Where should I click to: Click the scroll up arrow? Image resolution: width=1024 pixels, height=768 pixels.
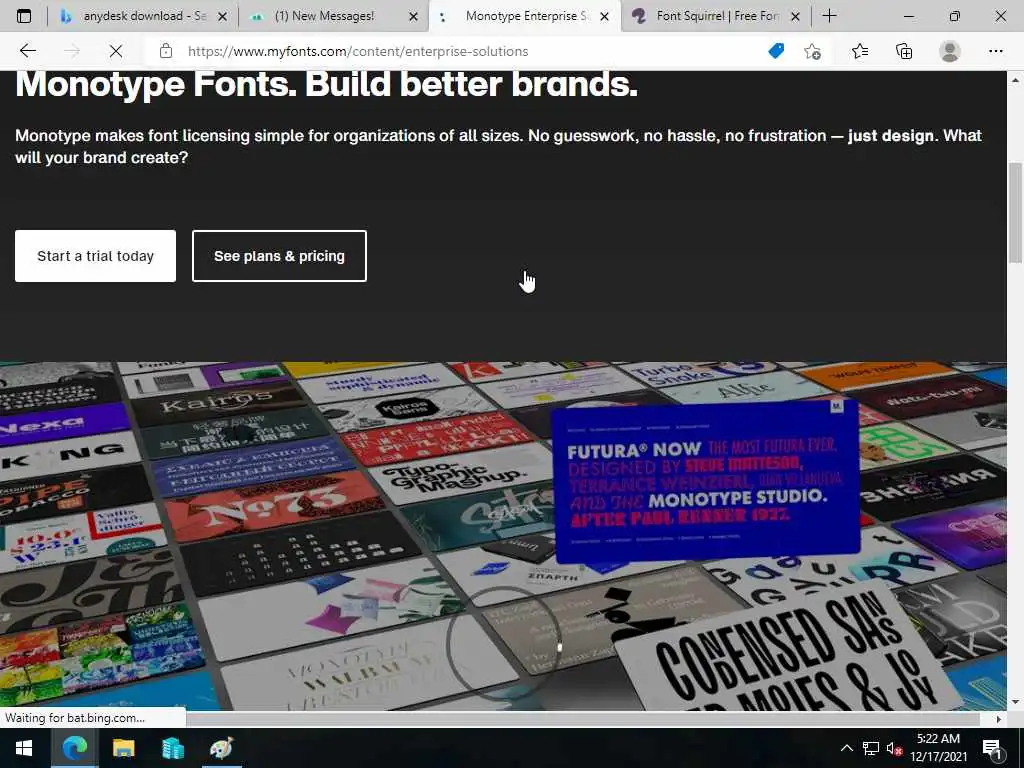(x=1015, y=80)
